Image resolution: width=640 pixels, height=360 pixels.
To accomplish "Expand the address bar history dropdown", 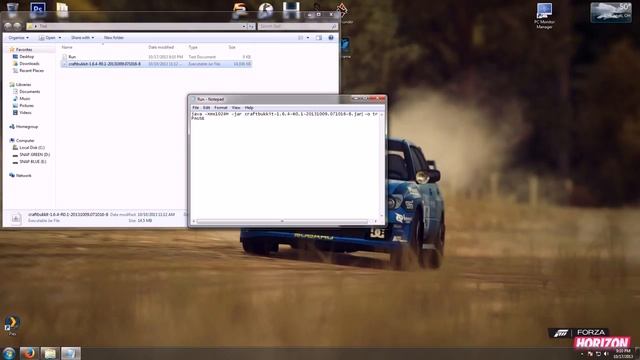I will (244, 26).
